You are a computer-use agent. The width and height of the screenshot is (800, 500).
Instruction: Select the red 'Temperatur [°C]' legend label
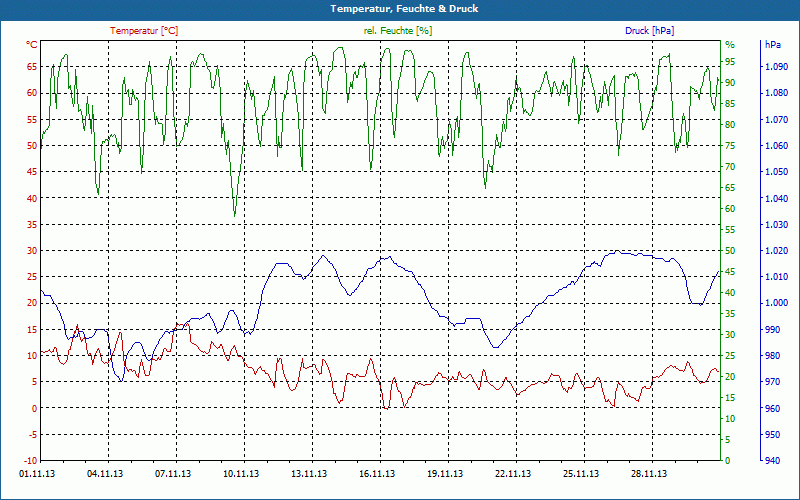pos(144,31)
